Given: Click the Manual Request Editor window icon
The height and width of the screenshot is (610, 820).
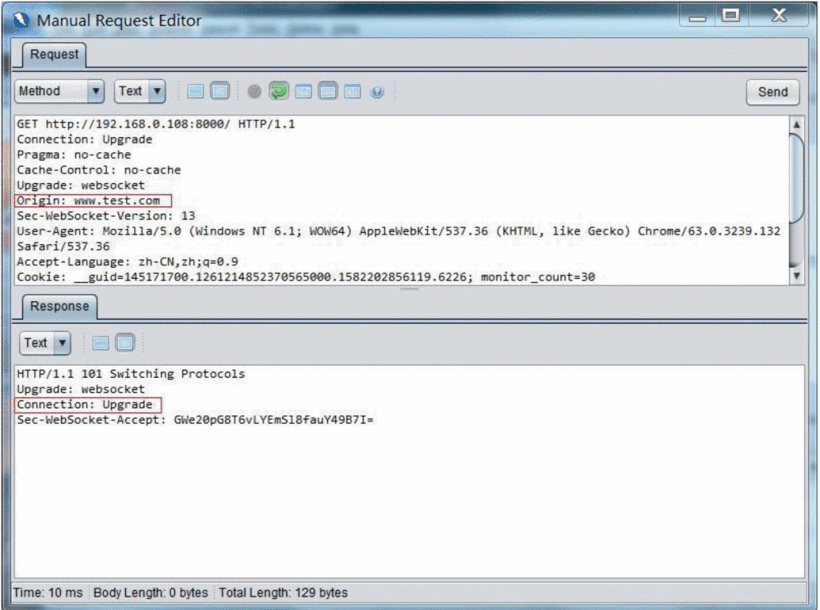Looking at the screenshot, I should [22, 20].
